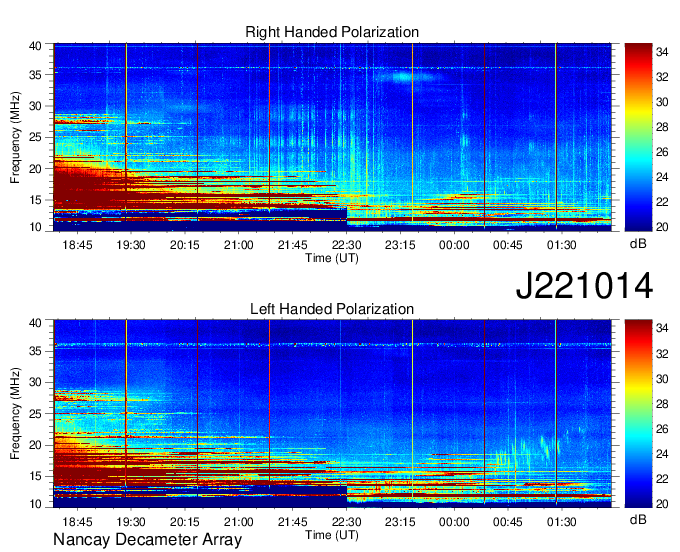Image resolution: width=680 pixels, height=552 pixels.
Task: Click the "Left Handed Polarization" plot title
Action: [332, 309]
